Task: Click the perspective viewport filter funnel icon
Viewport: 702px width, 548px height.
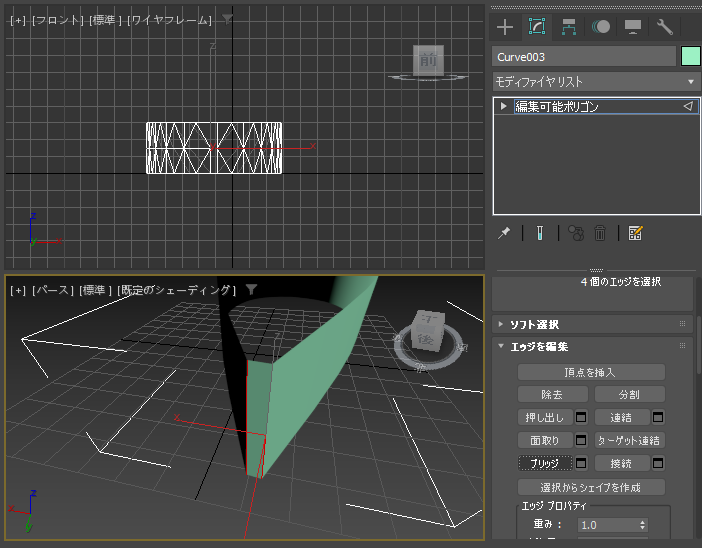Action: [x=252, y=290]
